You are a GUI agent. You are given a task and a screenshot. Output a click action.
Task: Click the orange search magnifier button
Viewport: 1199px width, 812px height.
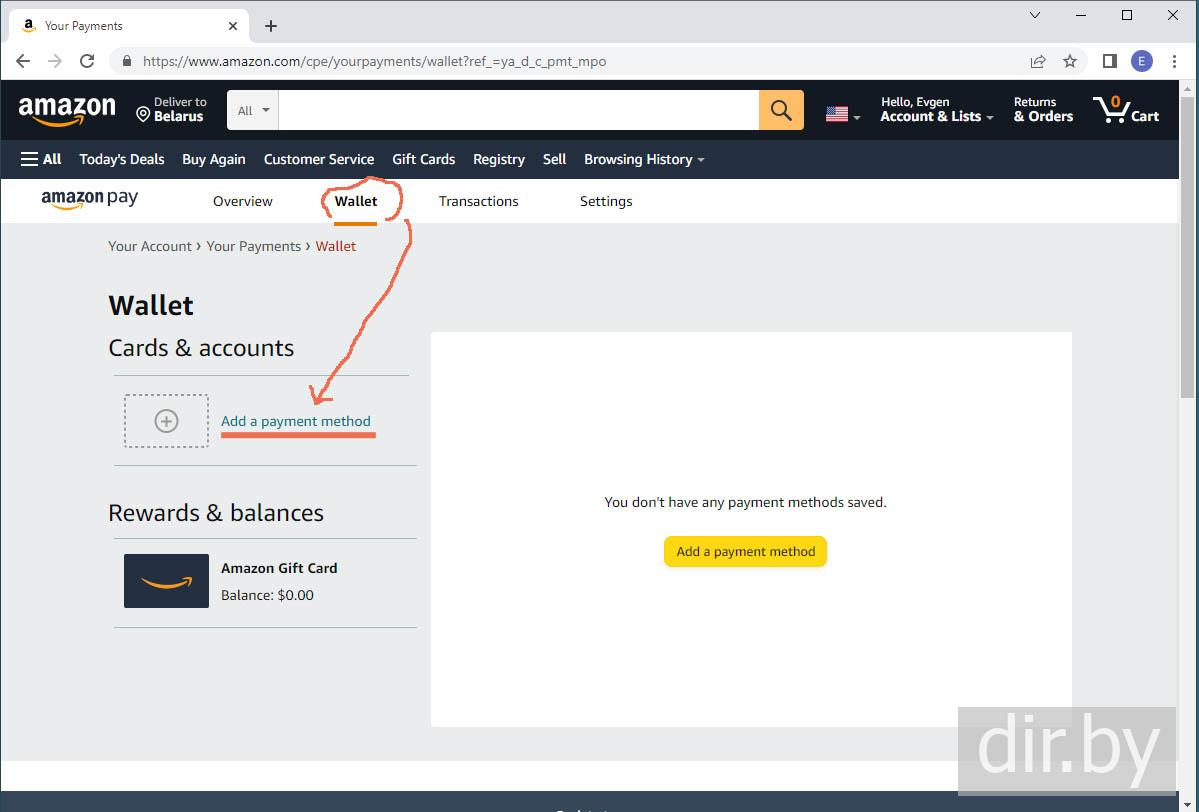click(x=781, y=110)
